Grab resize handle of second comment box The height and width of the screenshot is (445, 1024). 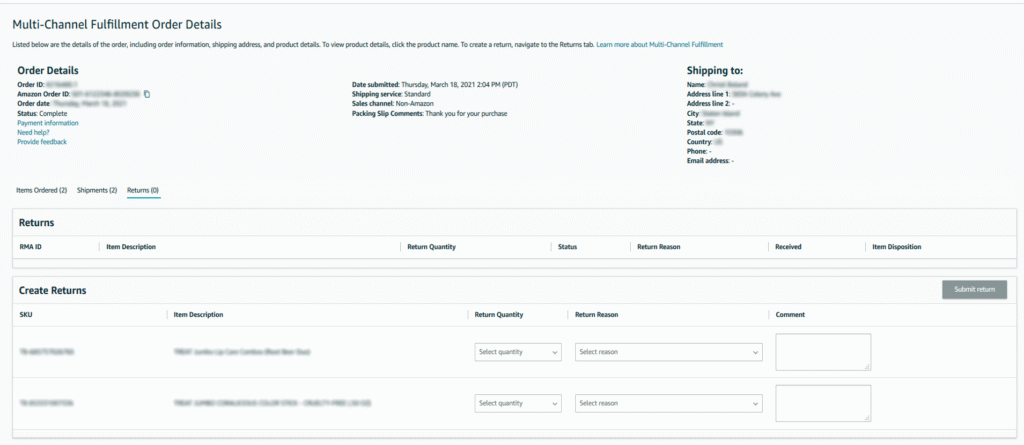pos(867,418)
